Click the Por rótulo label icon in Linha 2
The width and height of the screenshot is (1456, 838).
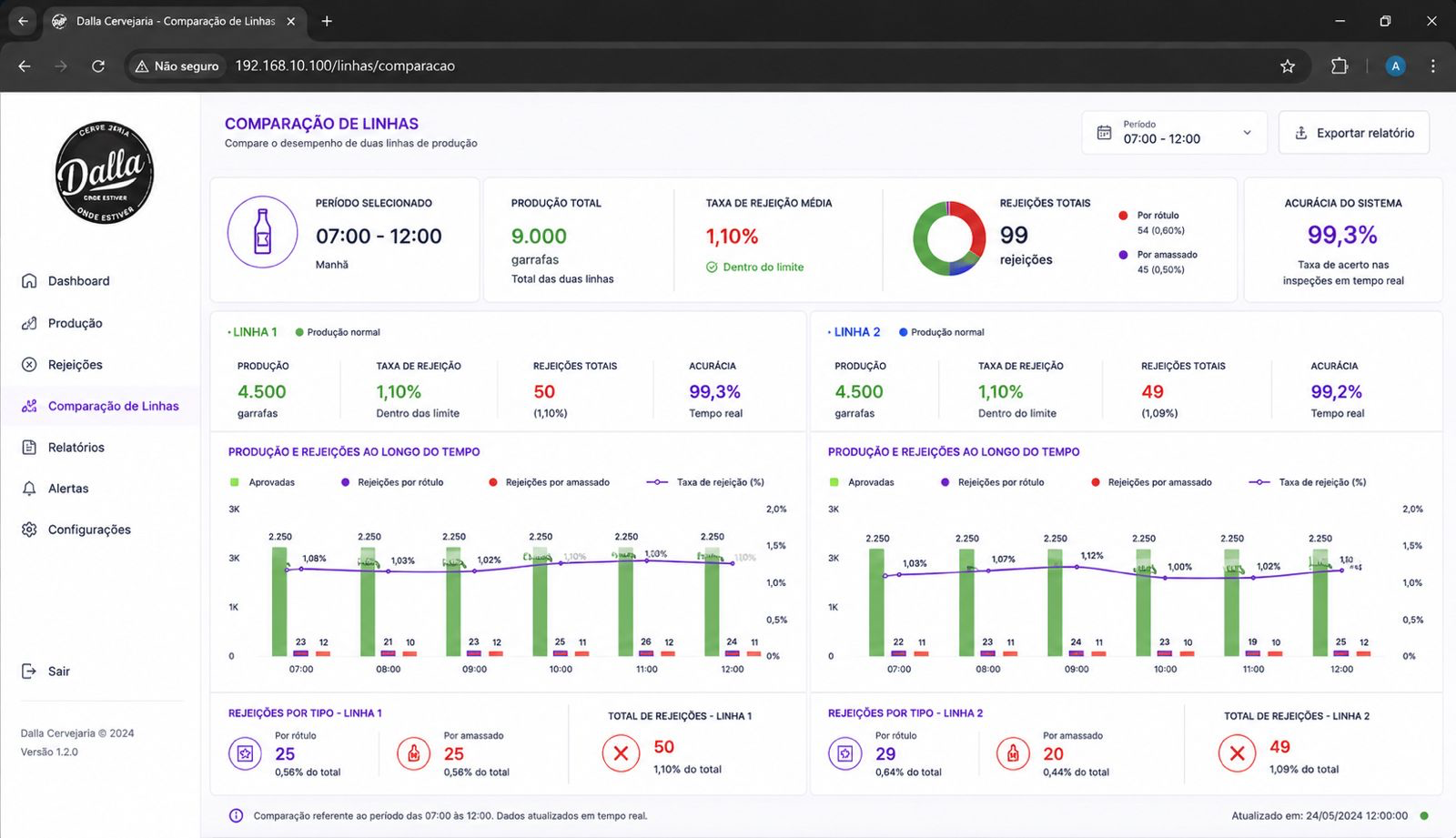845,753
